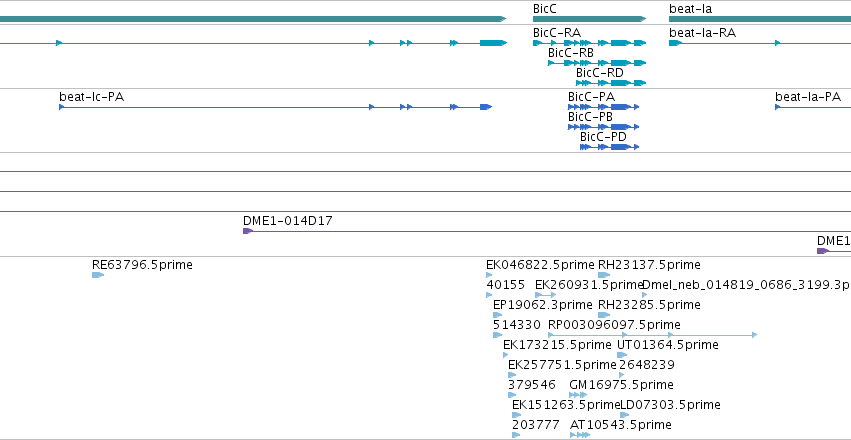851x440 pixels.
Task: Select the BicC-PA protein label
Action: [x=592, y=97]
